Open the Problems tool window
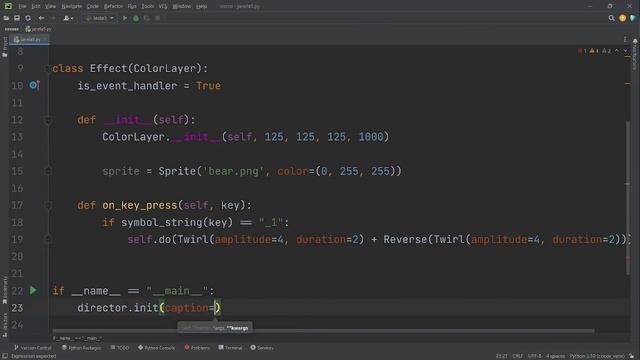640x360 pixels. (x=197, y=348)
